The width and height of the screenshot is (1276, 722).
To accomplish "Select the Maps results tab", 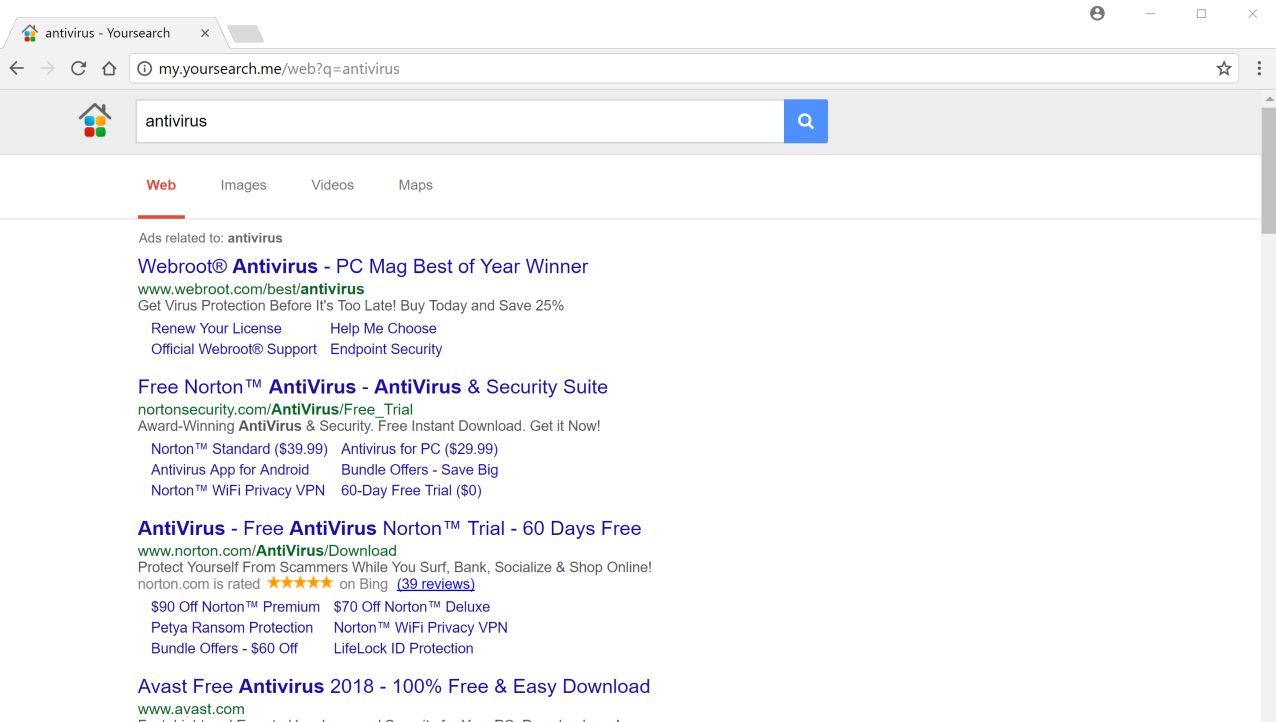I will point(415,185).
